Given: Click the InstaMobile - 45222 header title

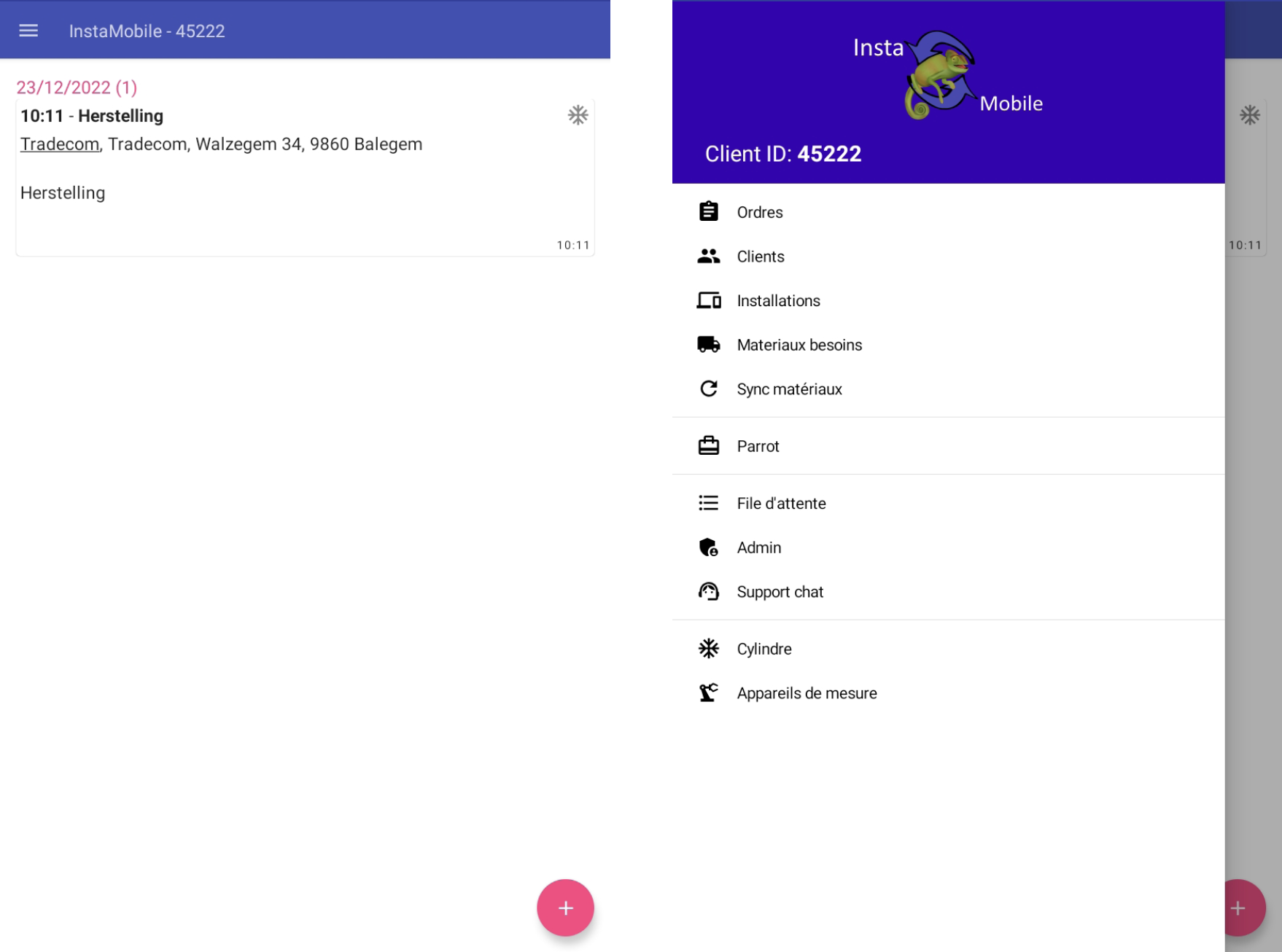Looking at the screenshot, I should (x=147, y=31).
